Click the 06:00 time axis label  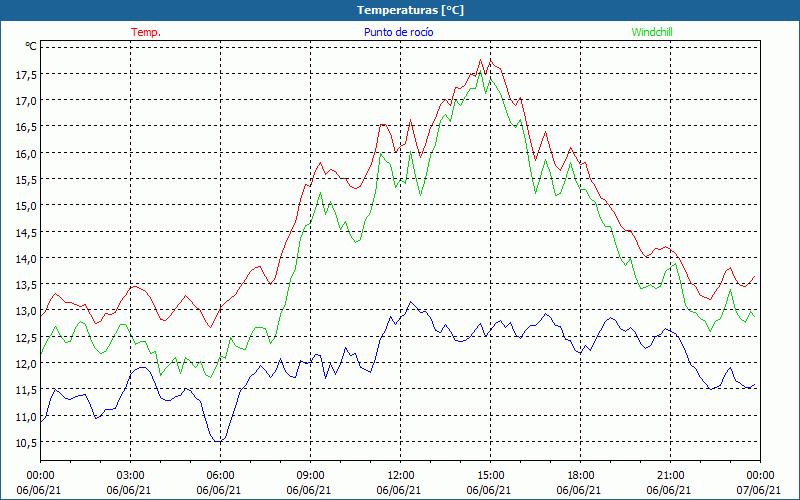click(x=220, y=476)
